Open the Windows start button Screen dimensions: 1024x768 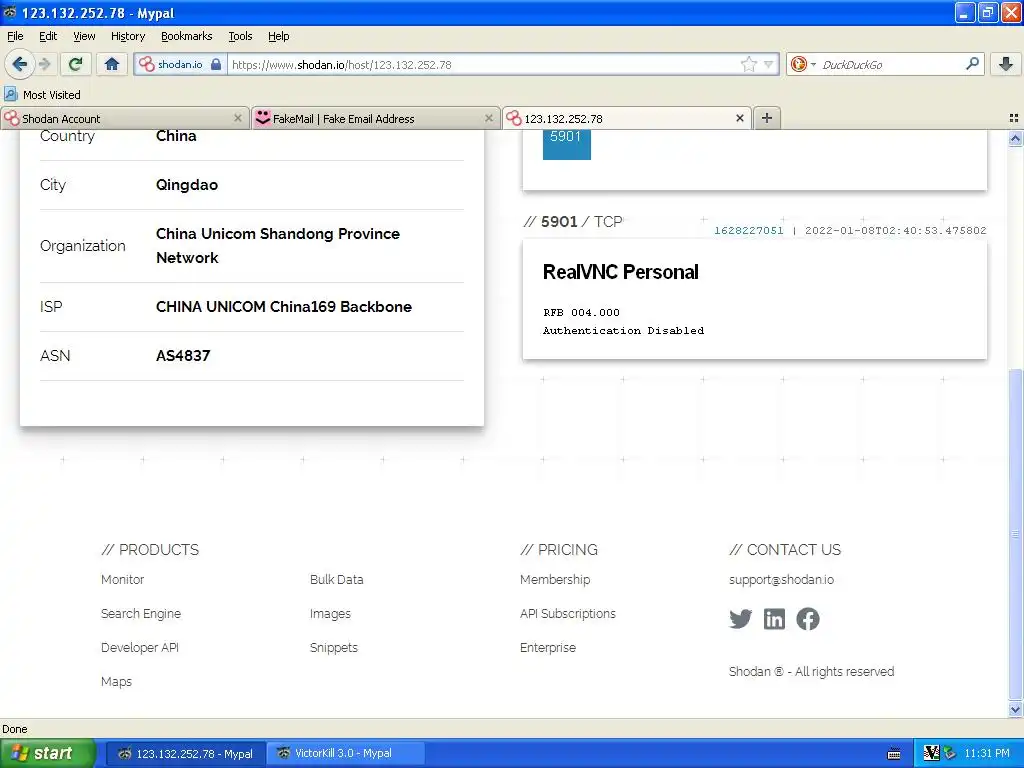pos(48,753)
